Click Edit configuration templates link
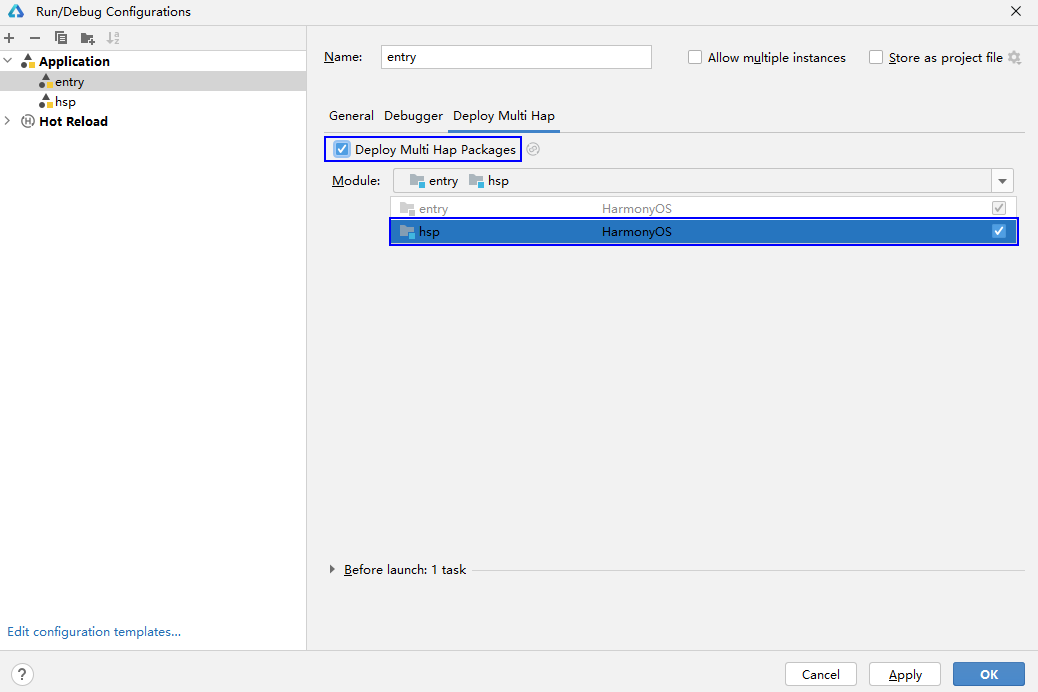Screen dimensions: 1038x692 pos(93,631)
